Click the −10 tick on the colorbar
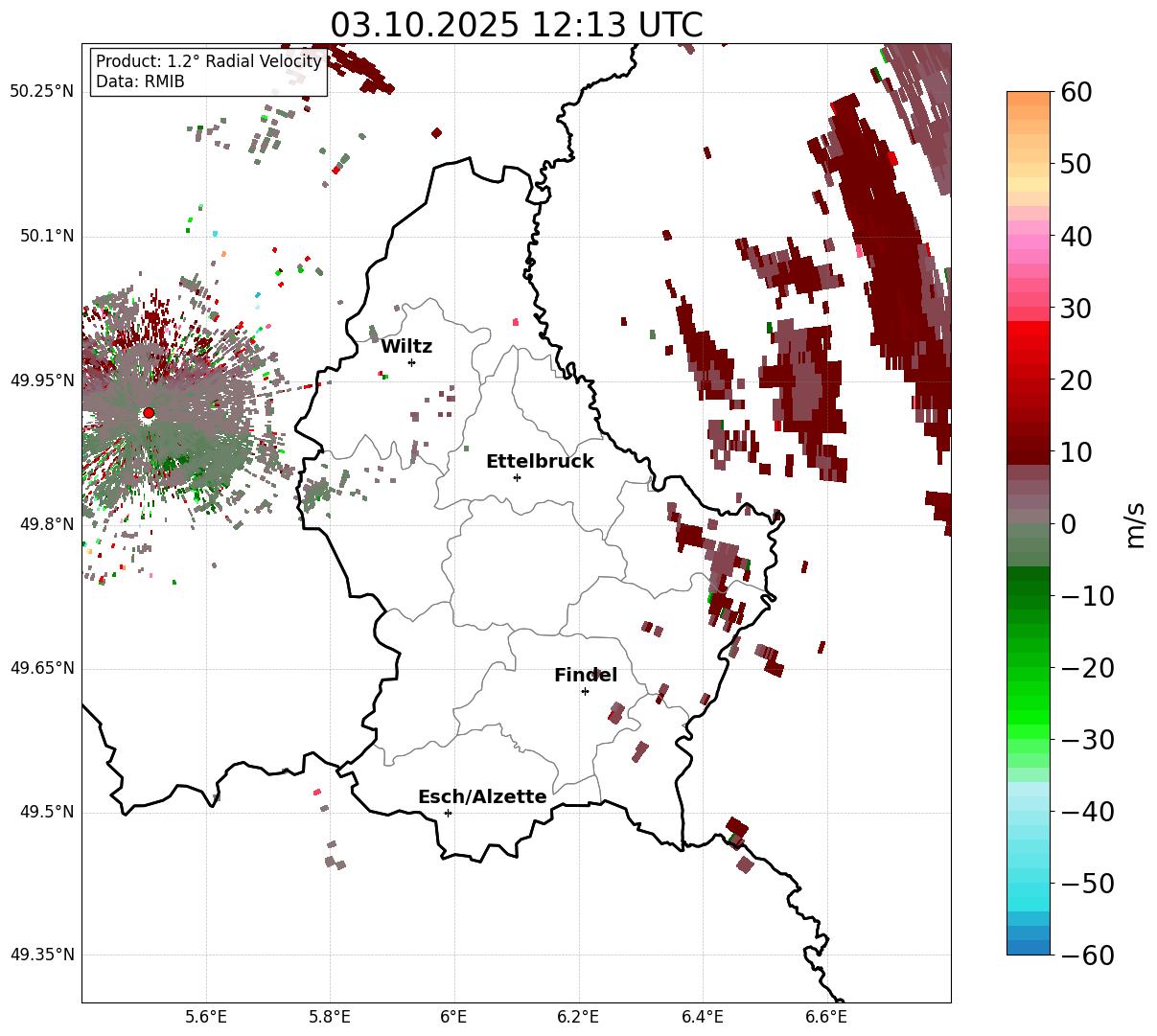1157x1036 pixels. 1086,595
